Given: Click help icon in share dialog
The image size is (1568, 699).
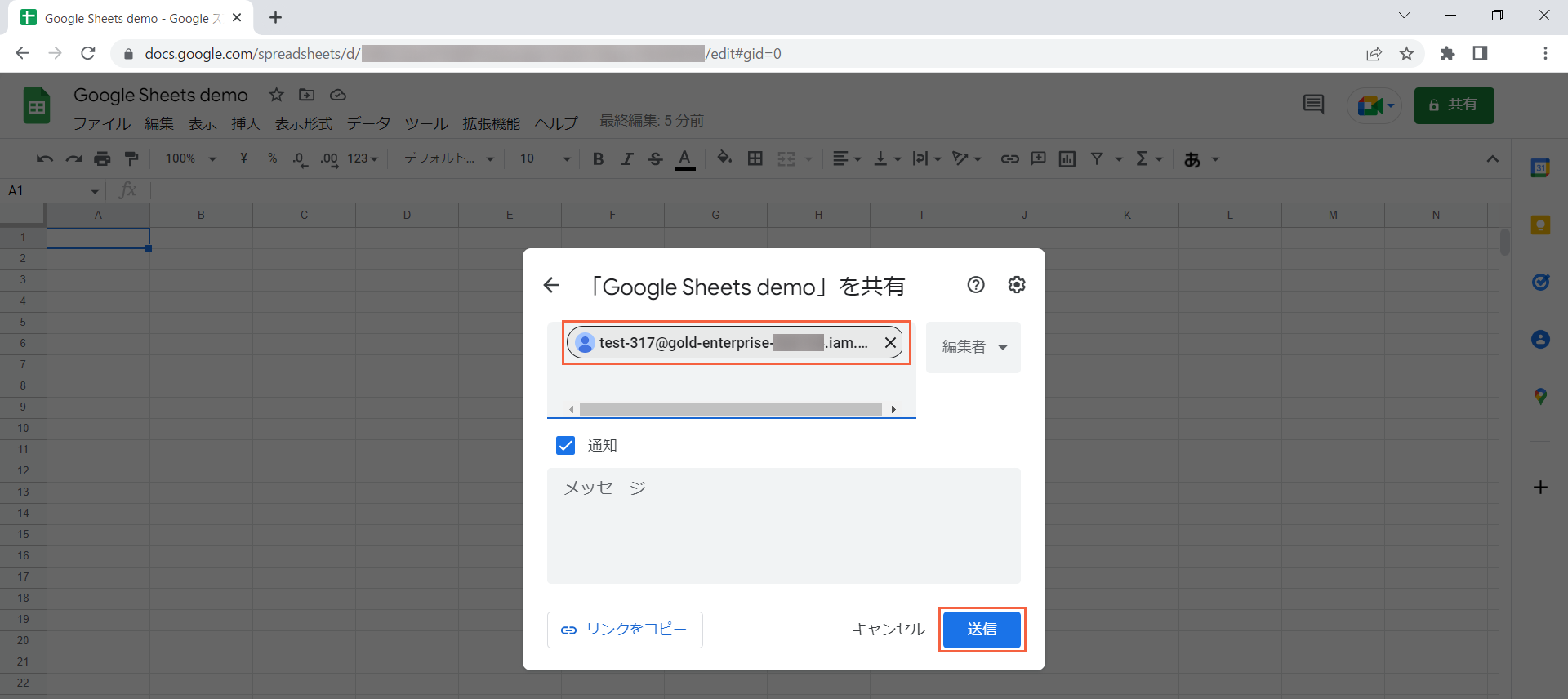Looking at the screenshot, I should coord(976,284).
